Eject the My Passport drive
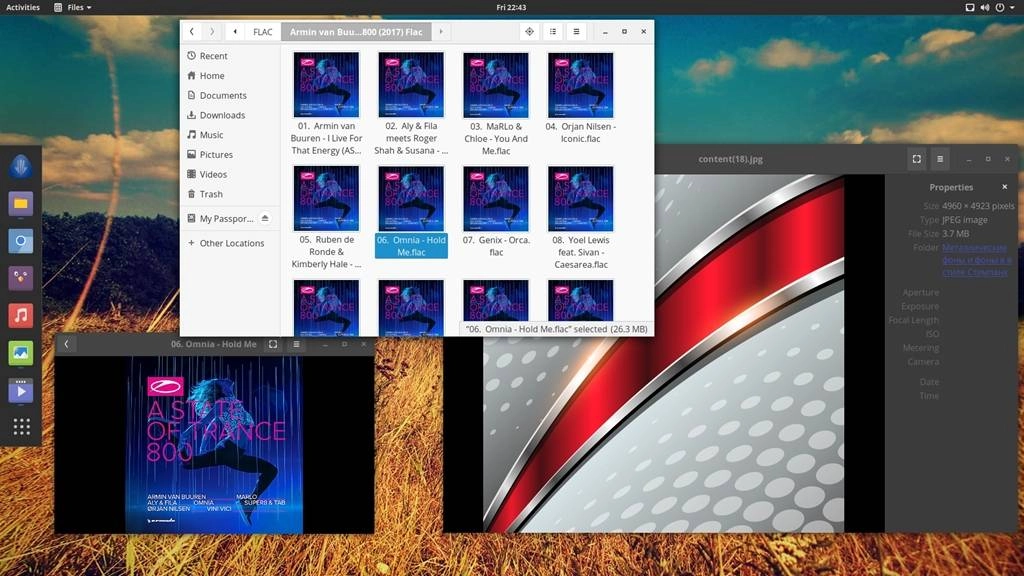 [265, 218]
